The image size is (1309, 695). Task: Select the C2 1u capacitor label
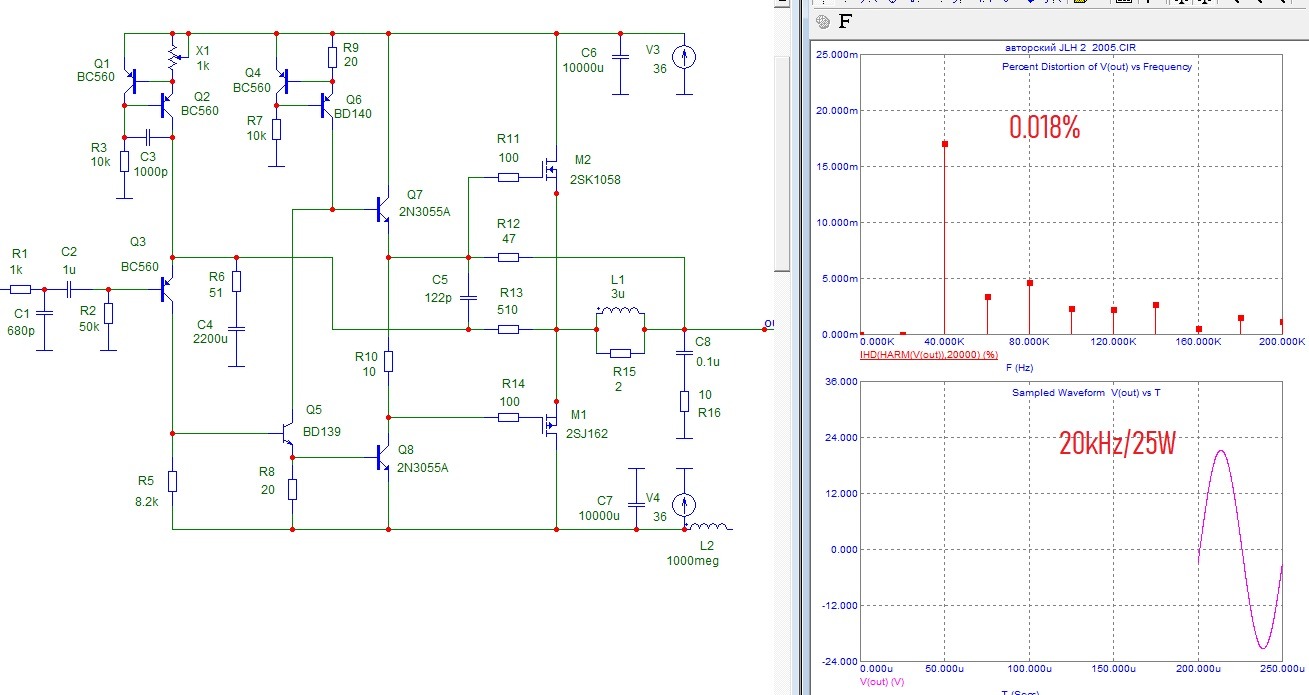[x=69, y=263]
